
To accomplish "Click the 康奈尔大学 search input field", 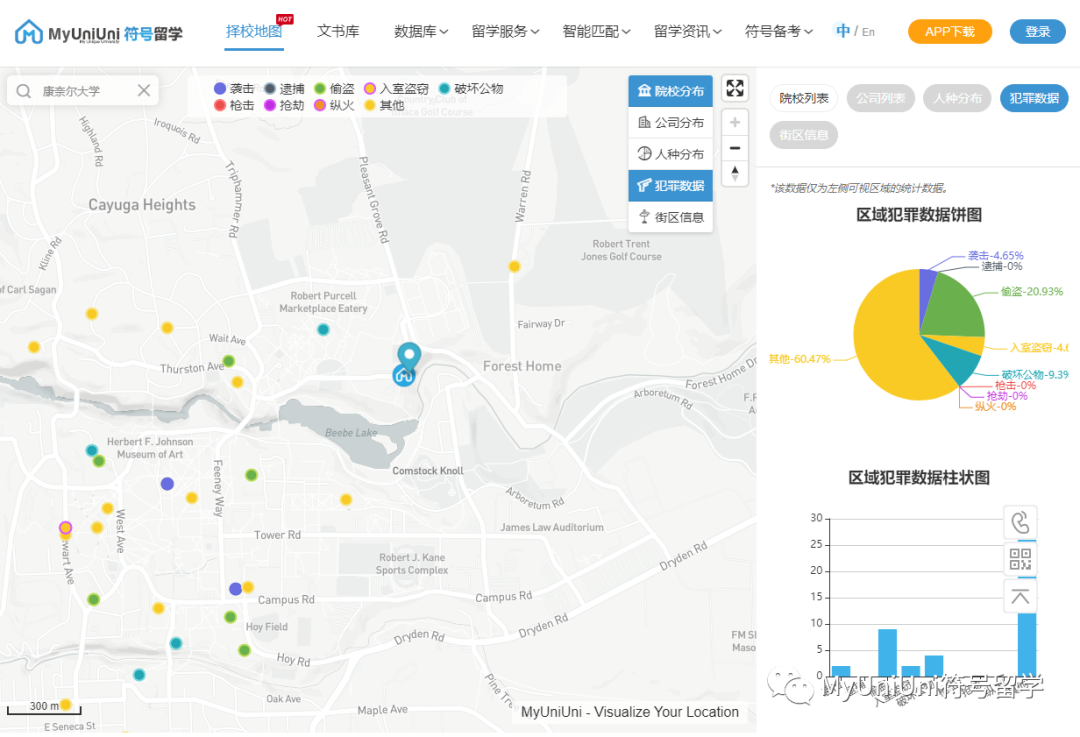I will [85, 90].
